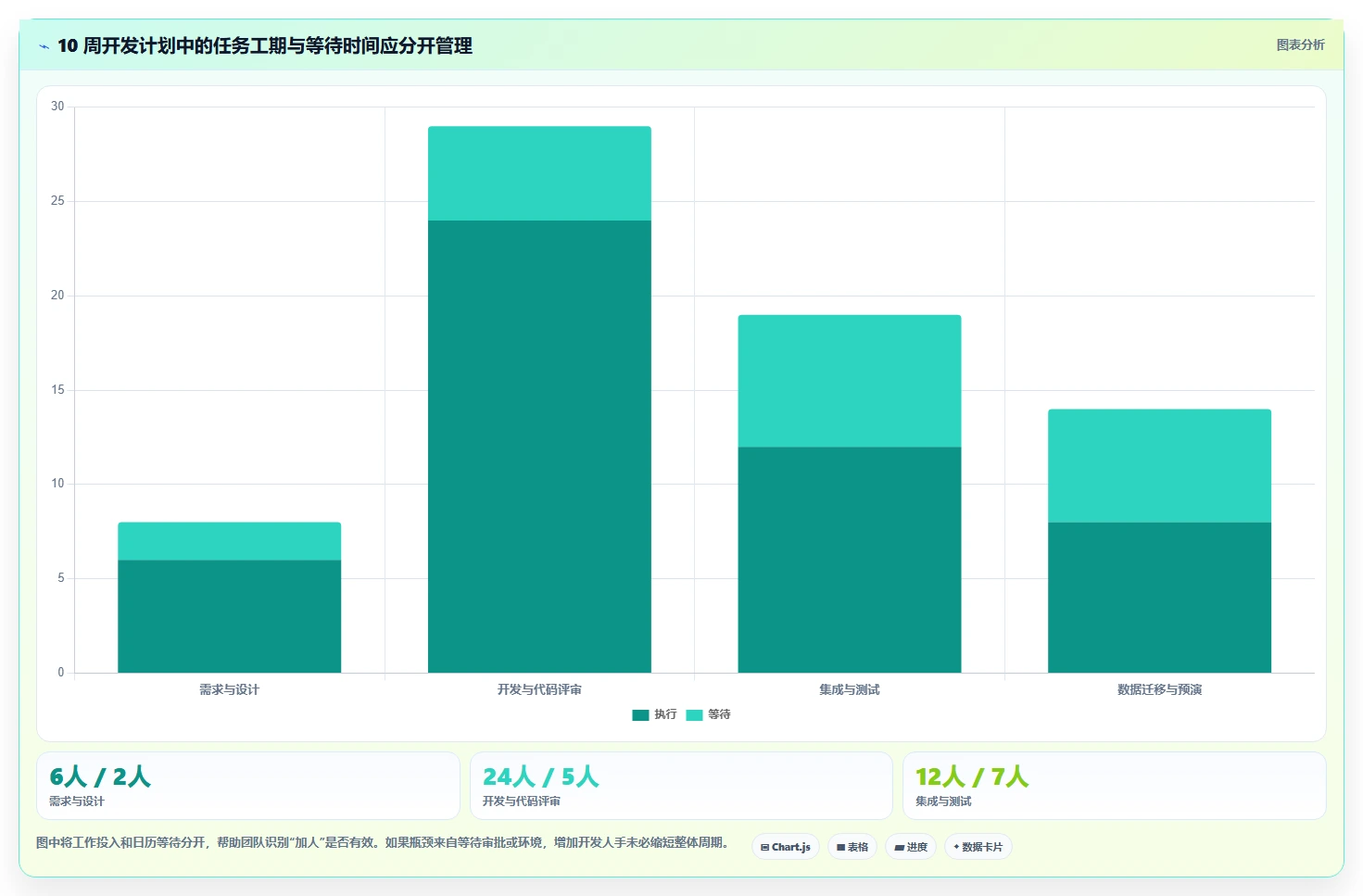Click the 表格 tag pill
1363x896 pixels.
tap(852, 847)
